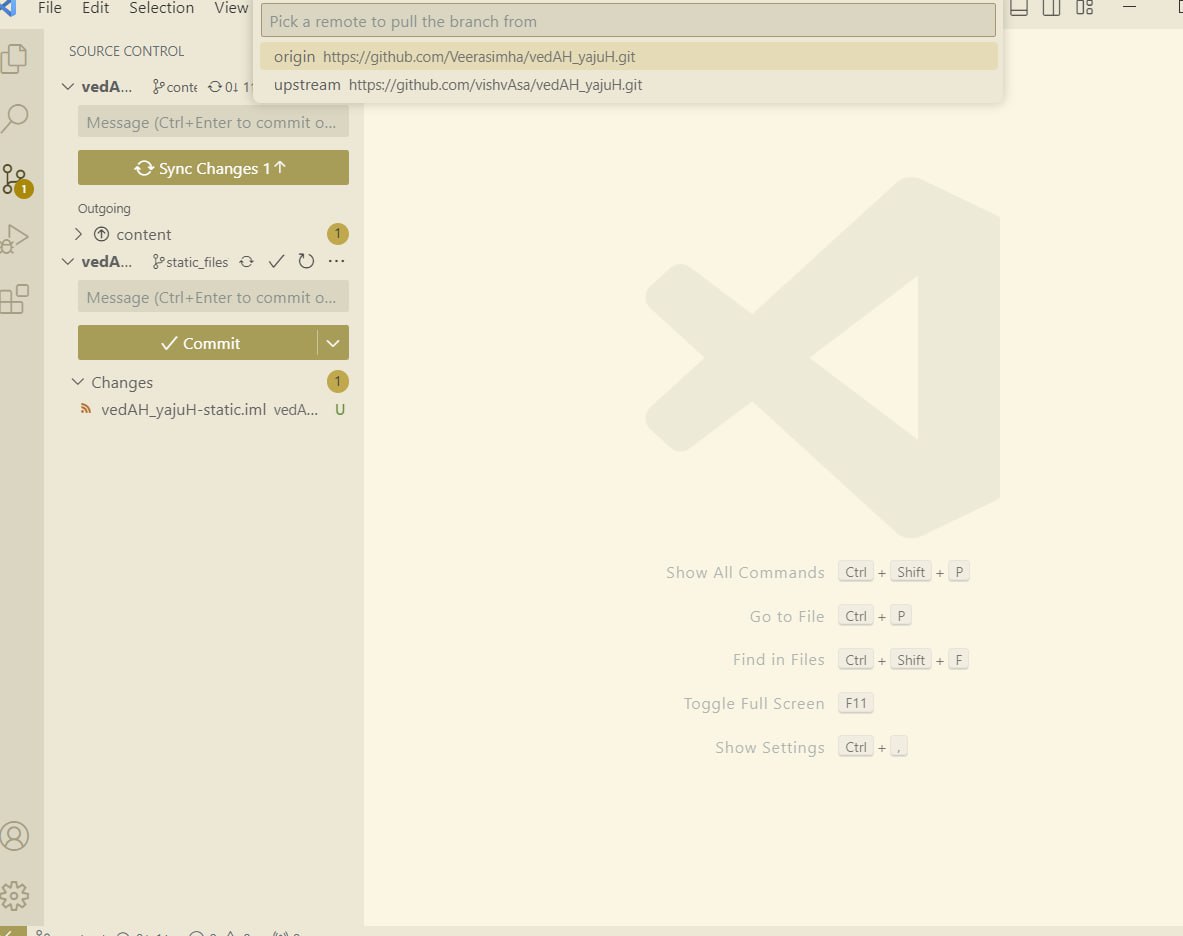Click the Sync Changes 1↑ button
This screenshot has height=936, width=1183.
click(x=214, y=167)
